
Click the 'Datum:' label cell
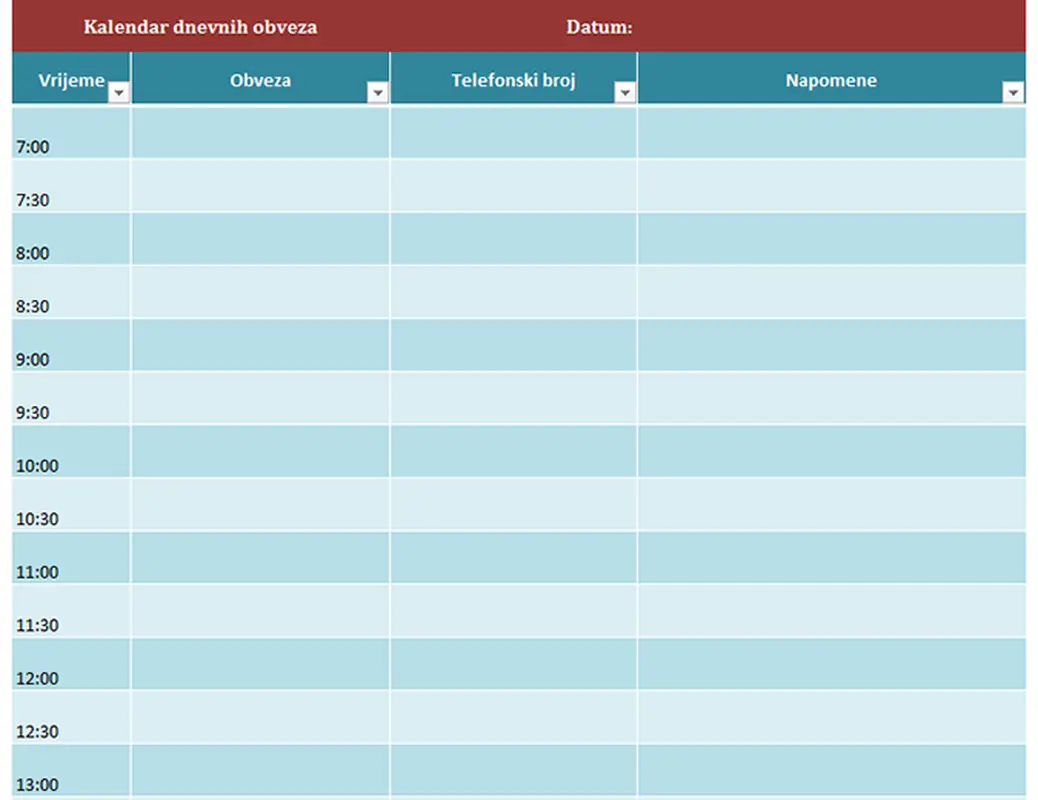coord(599,27)
